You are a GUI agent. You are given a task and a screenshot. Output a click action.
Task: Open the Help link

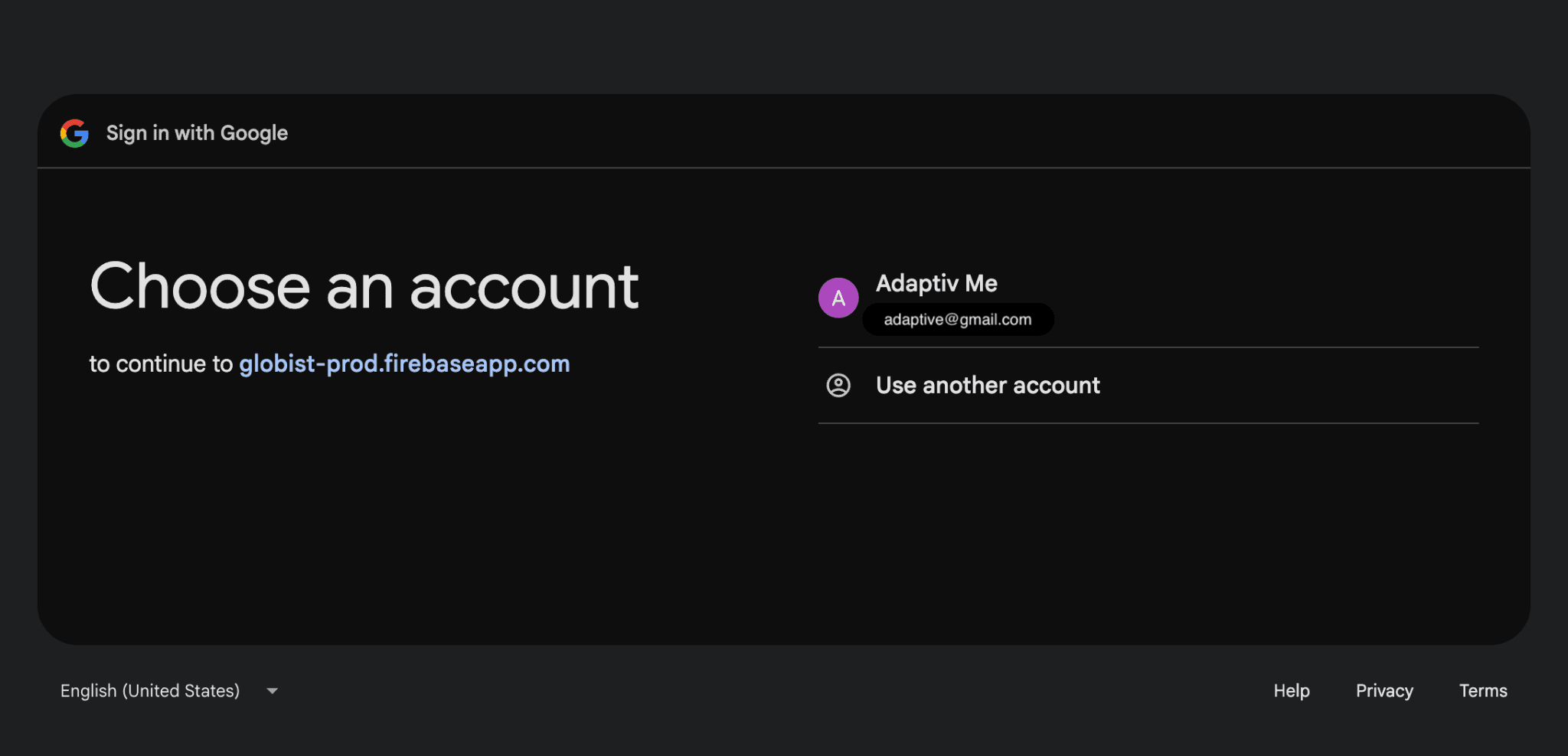(1292, 691)
